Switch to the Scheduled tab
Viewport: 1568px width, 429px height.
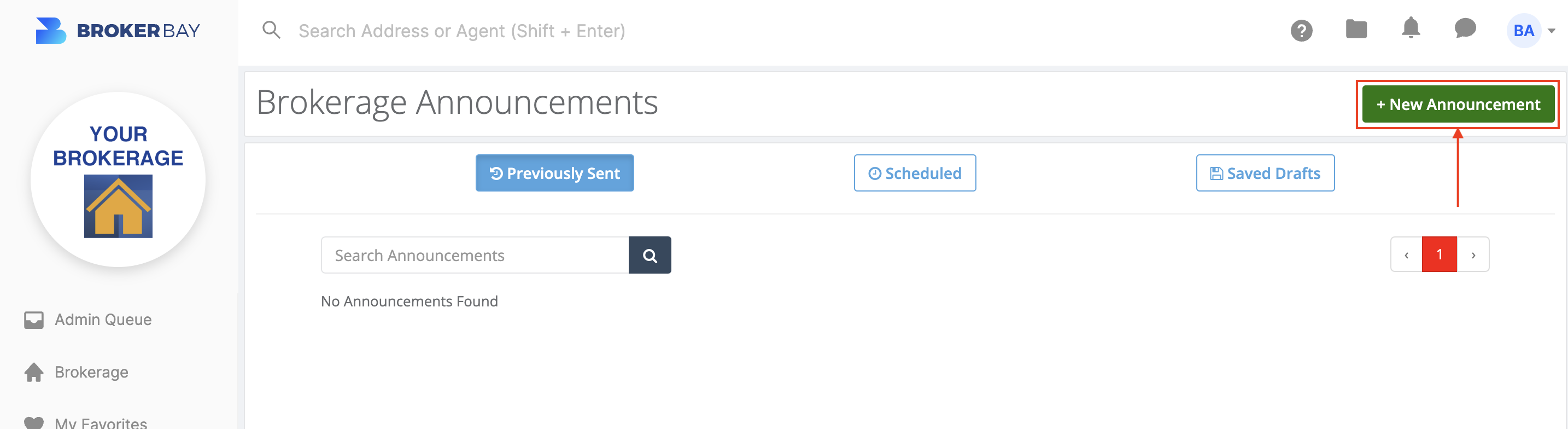(x=914, y=173)
